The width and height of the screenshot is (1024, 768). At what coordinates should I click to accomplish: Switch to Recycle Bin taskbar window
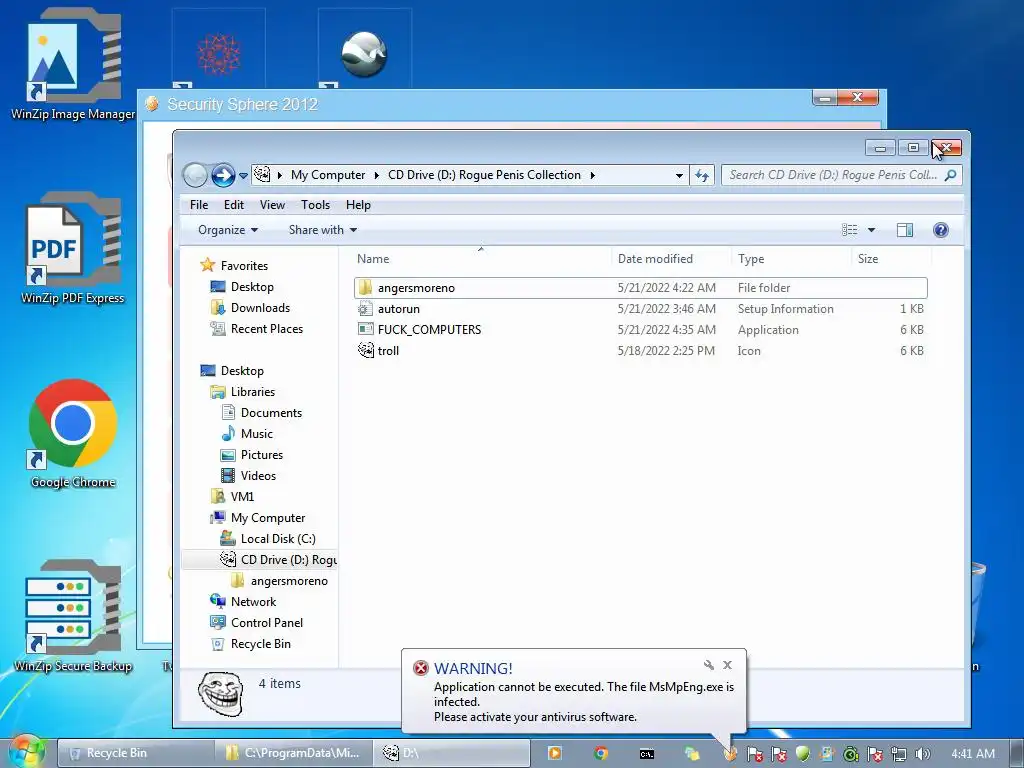tap(136, 753)
